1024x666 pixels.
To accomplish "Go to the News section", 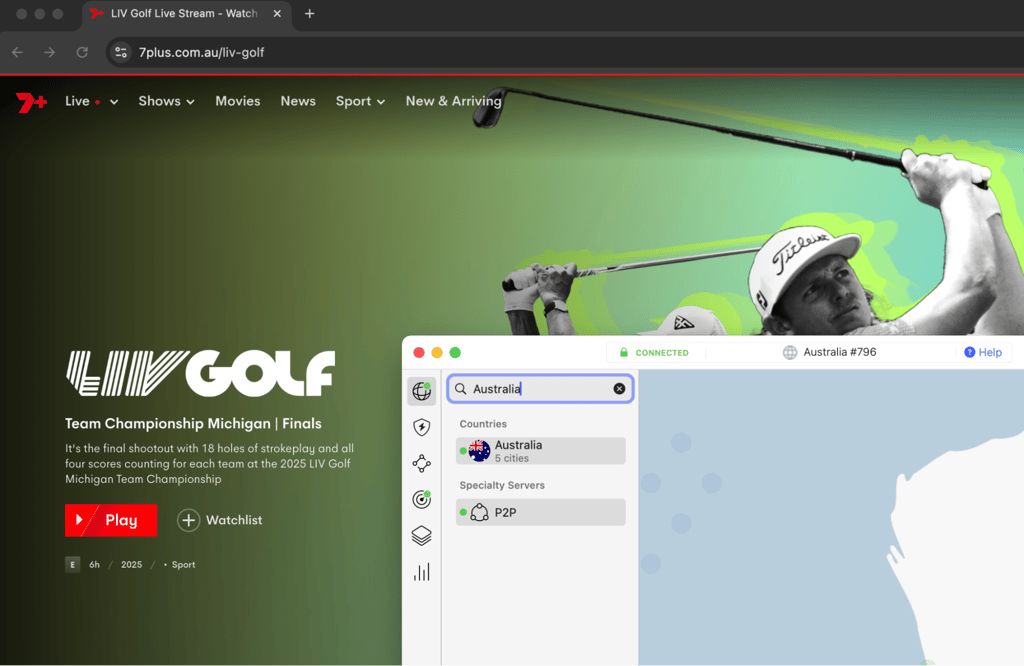I will coord(298,101).
